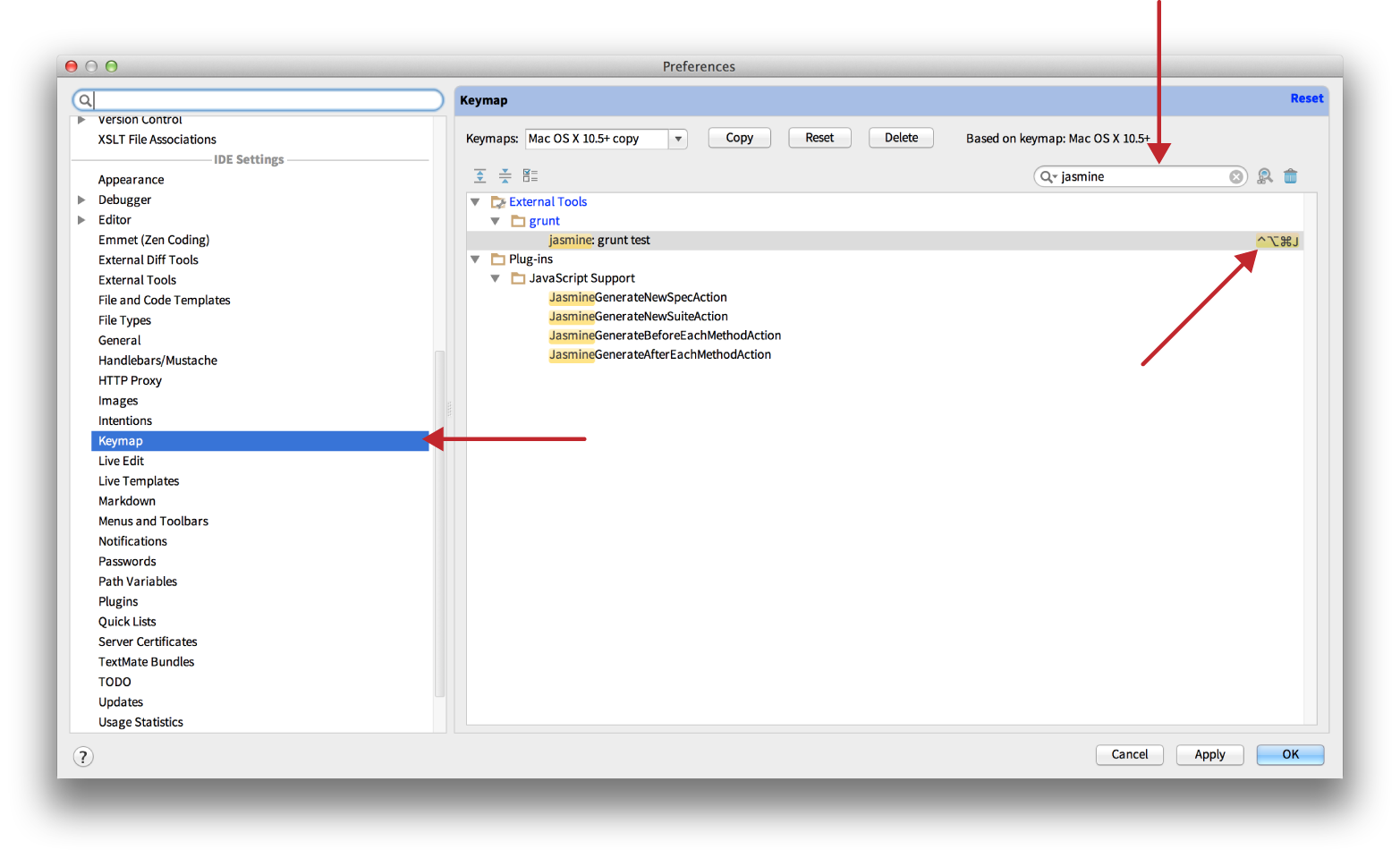Collapse the Plug-ins tree node

(476, 259)
